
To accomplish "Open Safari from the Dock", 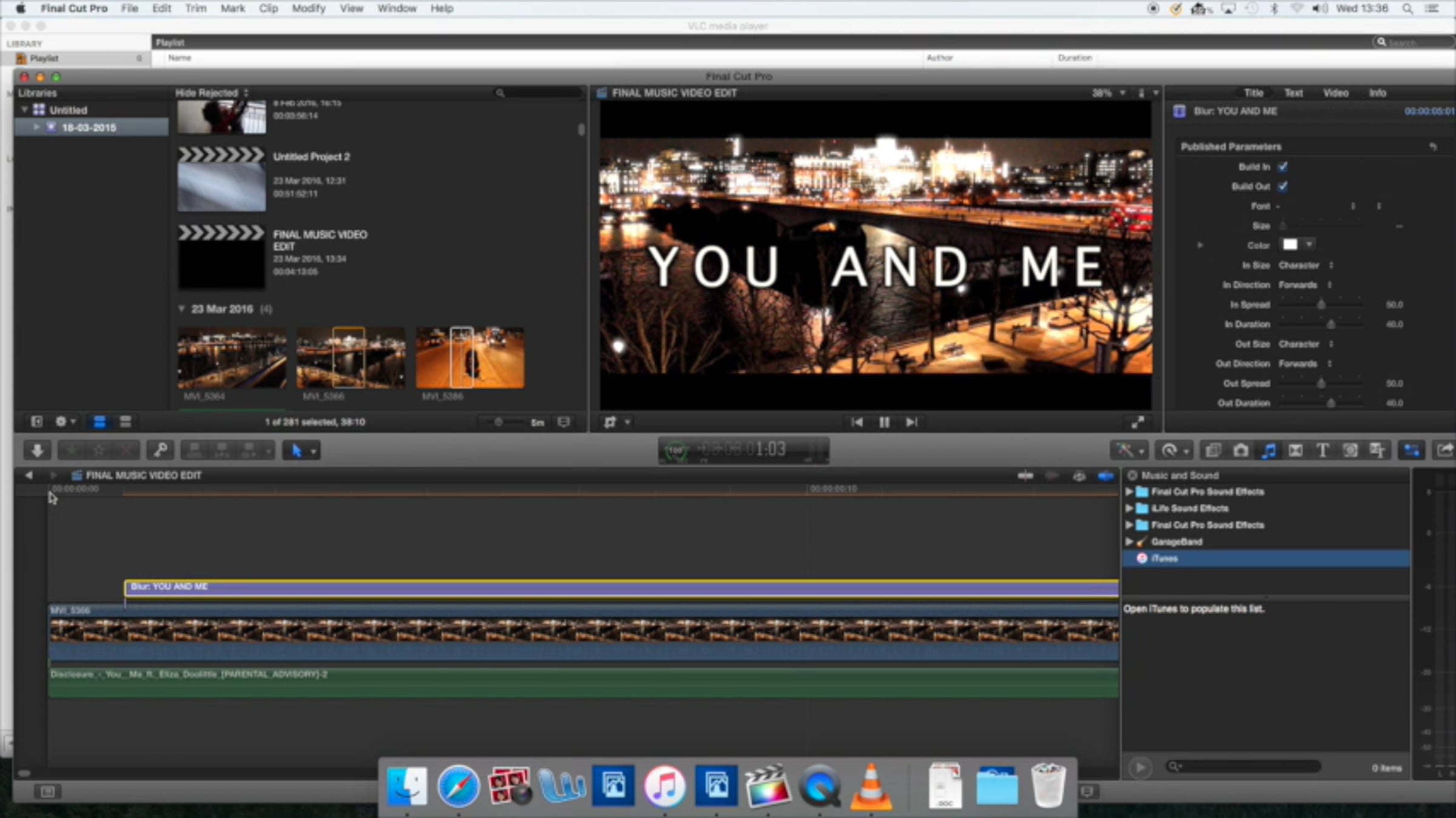I will tap(458, 786).
